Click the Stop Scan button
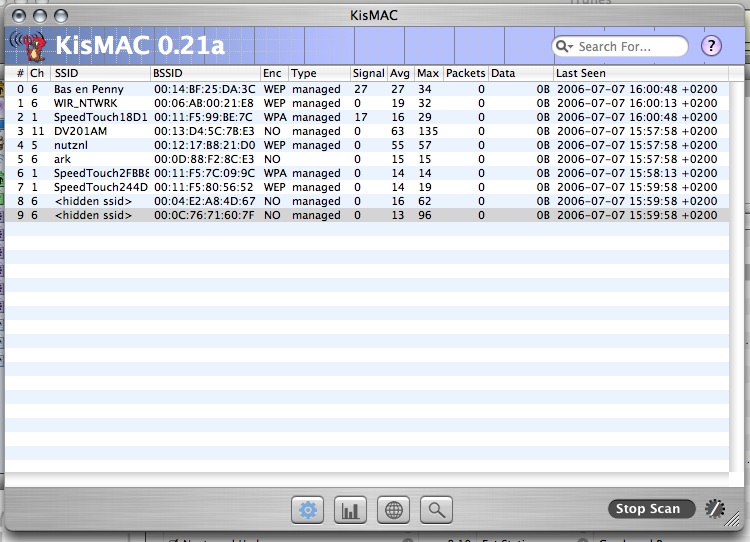 pyautogui.click(x=651, y=509)
